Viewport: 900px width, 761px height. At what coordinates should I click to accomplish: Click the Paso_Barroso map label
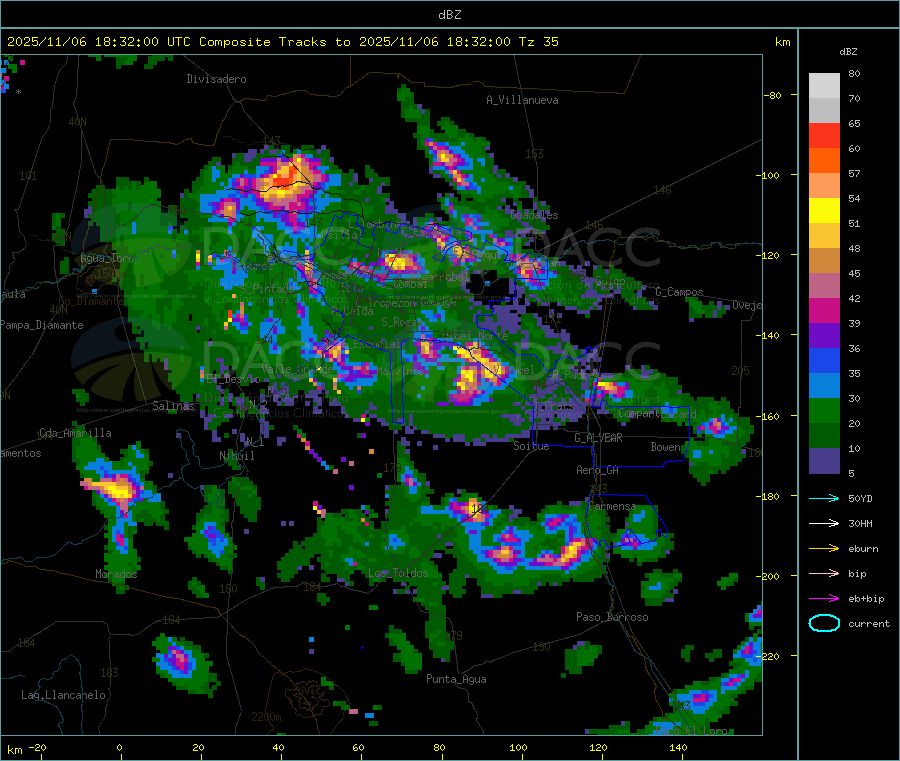click(612, 617)
